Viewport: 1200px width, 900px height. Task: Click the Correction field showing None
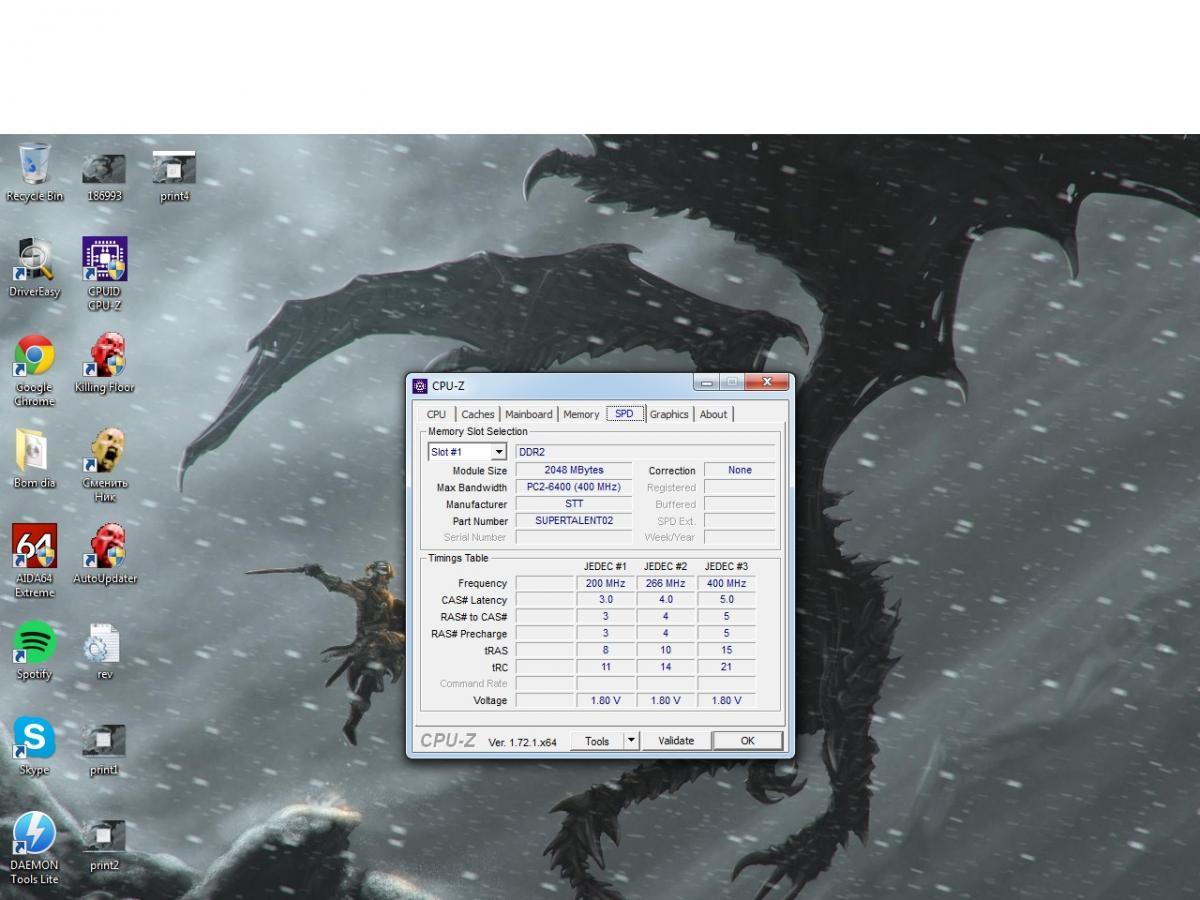pyautogui.click(x=740, y=470)
